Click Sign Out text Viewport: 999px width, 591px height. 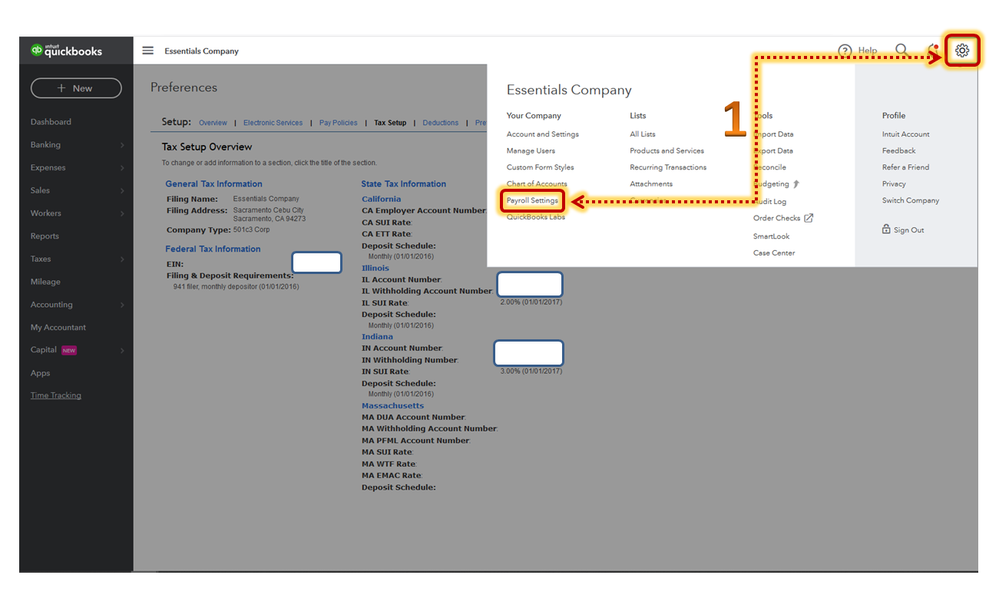point(909,231)
